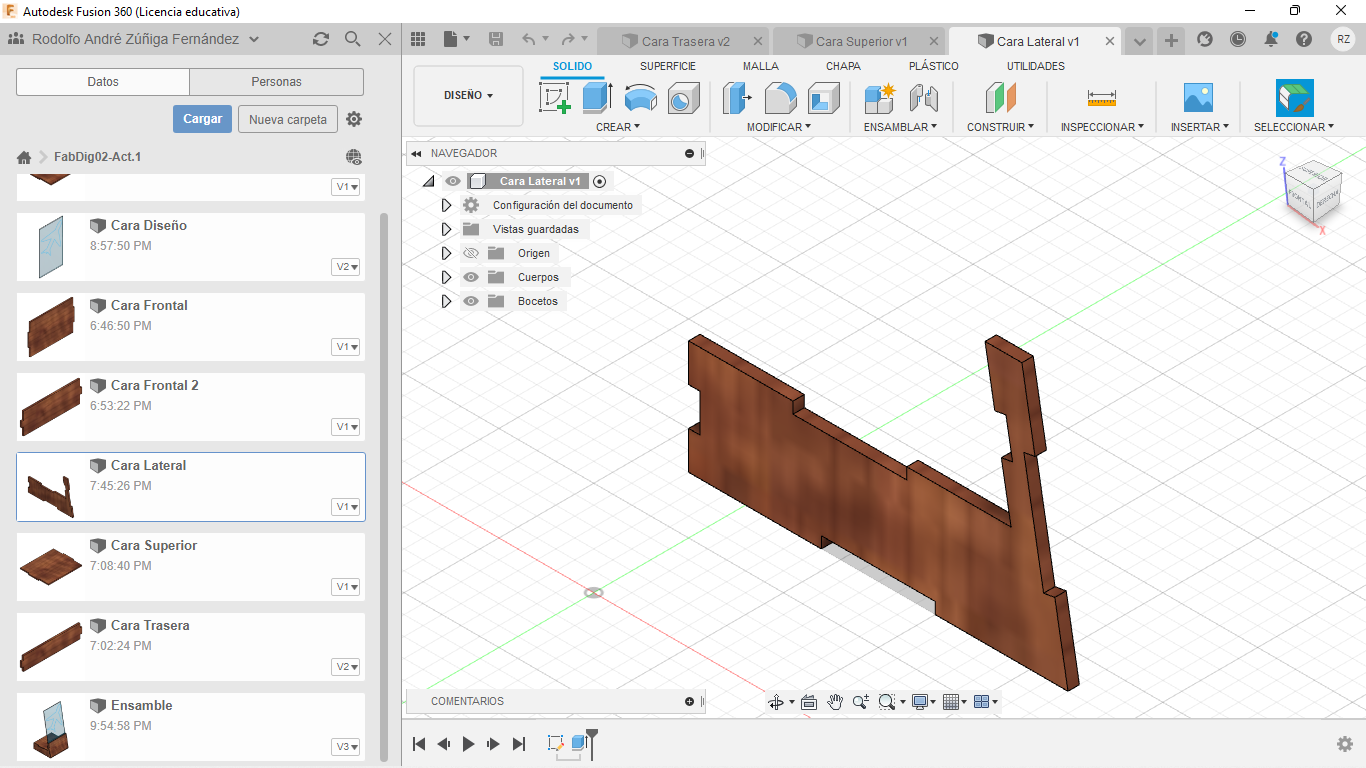1366x768 pixels.
Task: Toggle visibility of the Bocetos folder
Action: pos(471,301)
